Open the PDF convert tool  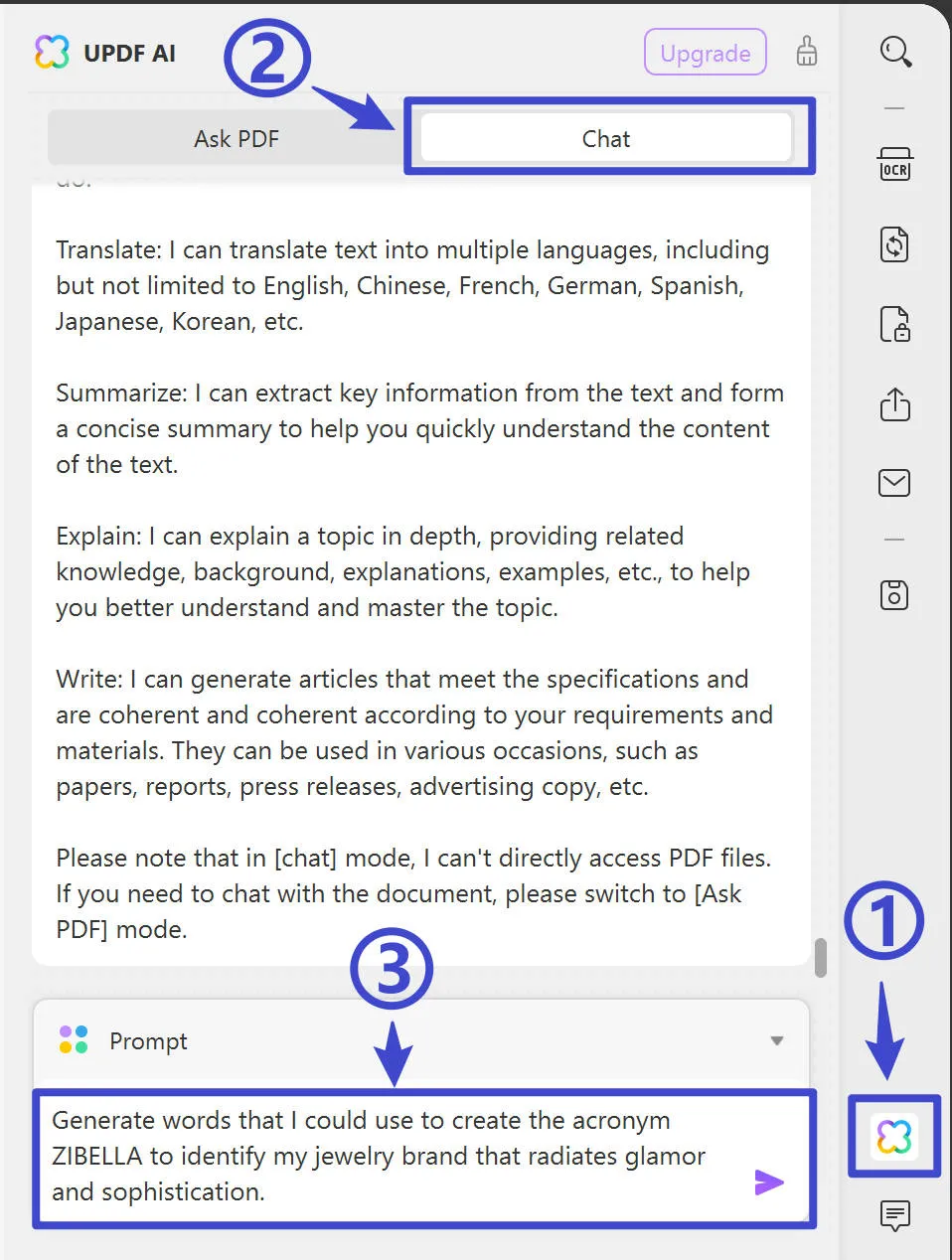[893, 244]
